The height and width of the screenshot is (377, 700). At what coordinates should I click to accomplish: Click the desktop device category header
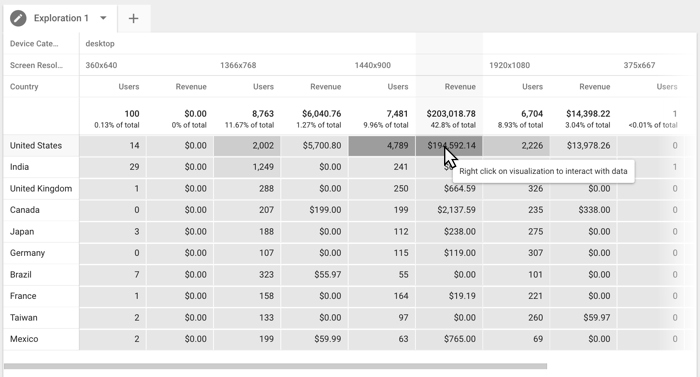pos(100,43)
